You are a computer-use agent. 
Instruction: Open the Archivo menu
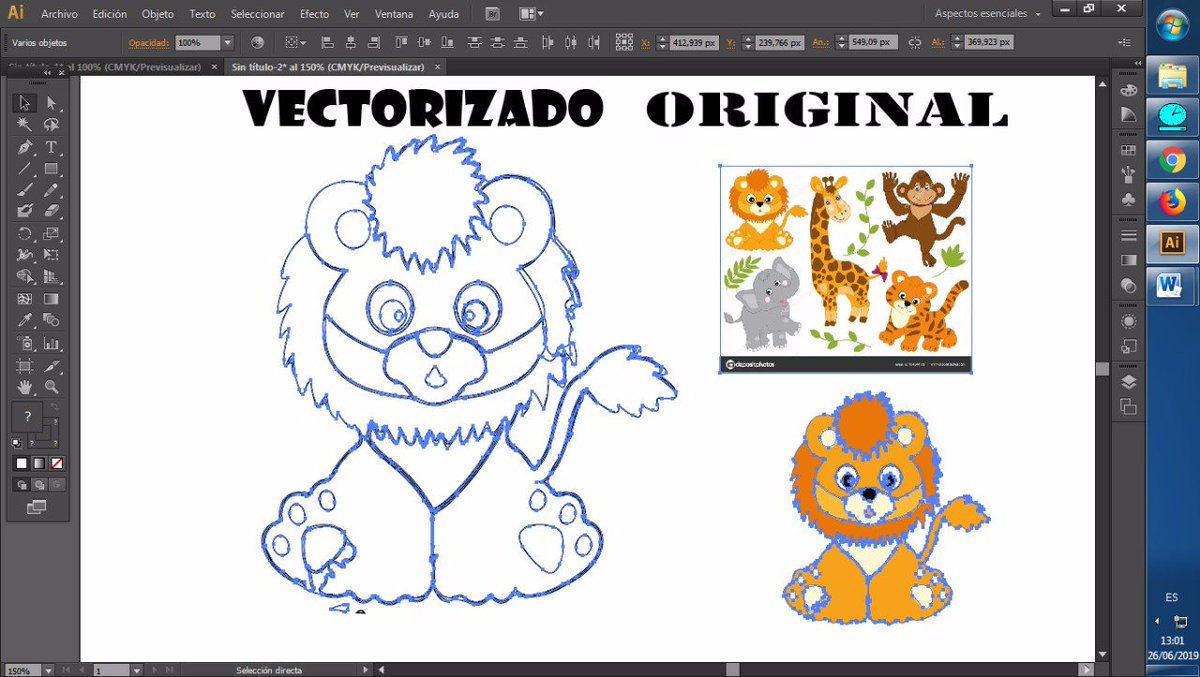[60, 14]
